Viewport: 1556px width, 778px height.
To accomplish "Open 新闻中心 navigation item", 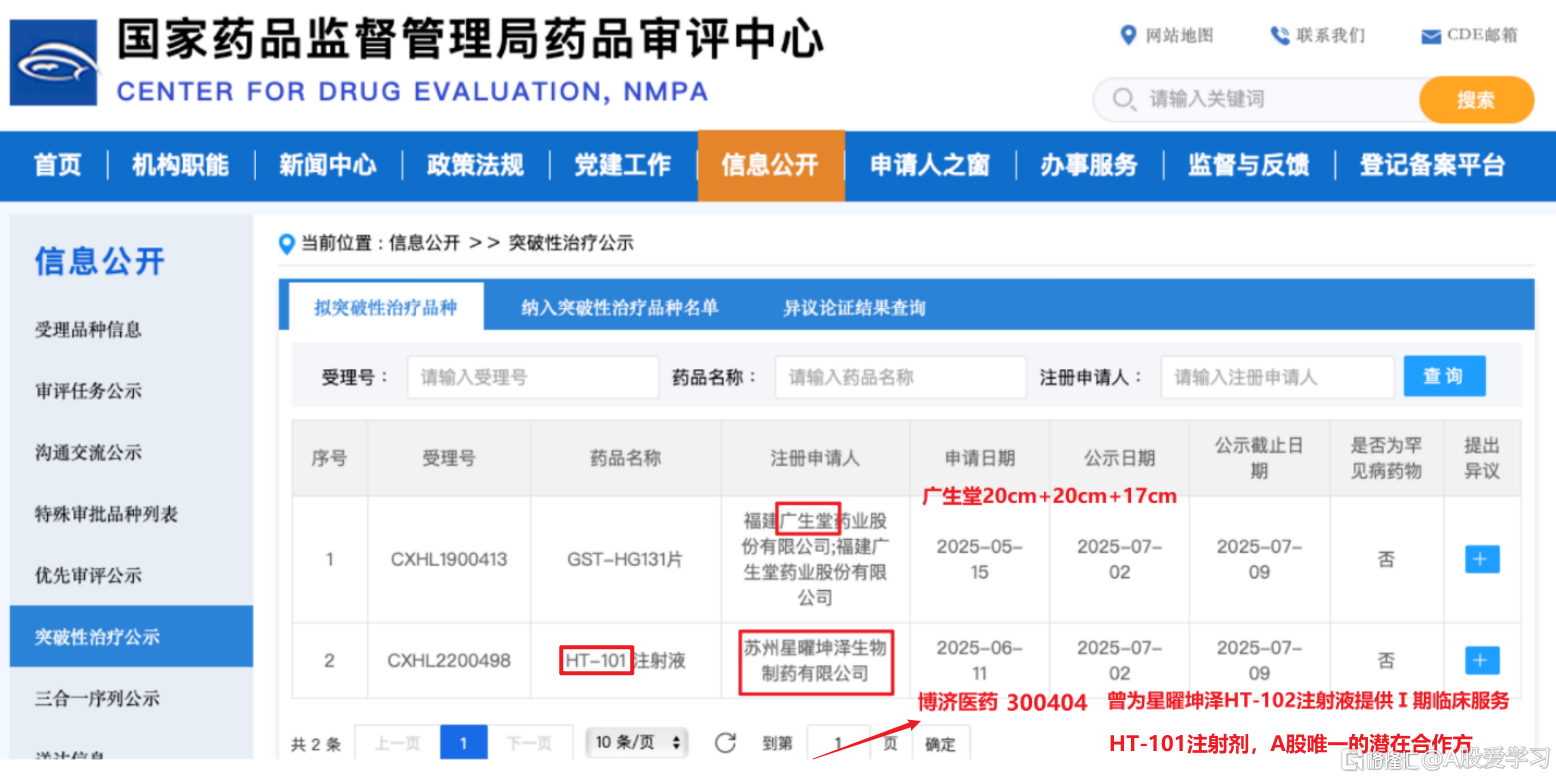I will tap(327, 165).
